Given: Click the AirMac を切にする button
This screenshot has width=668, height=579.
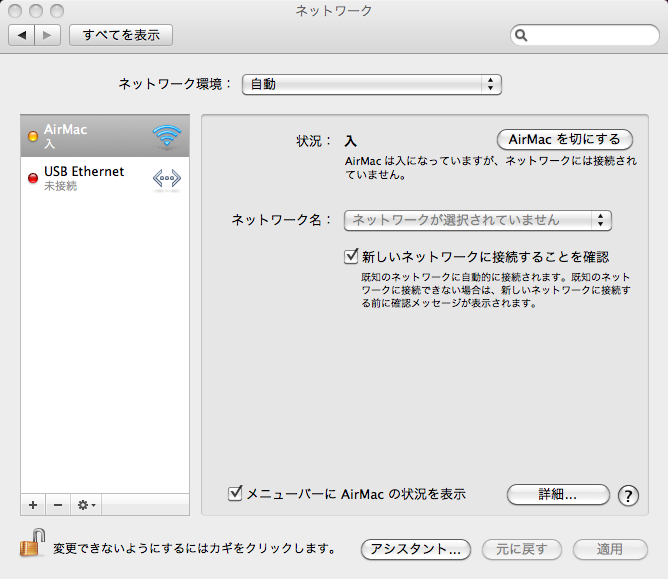Looking at the screenshot, I should (x=564, y=139).
